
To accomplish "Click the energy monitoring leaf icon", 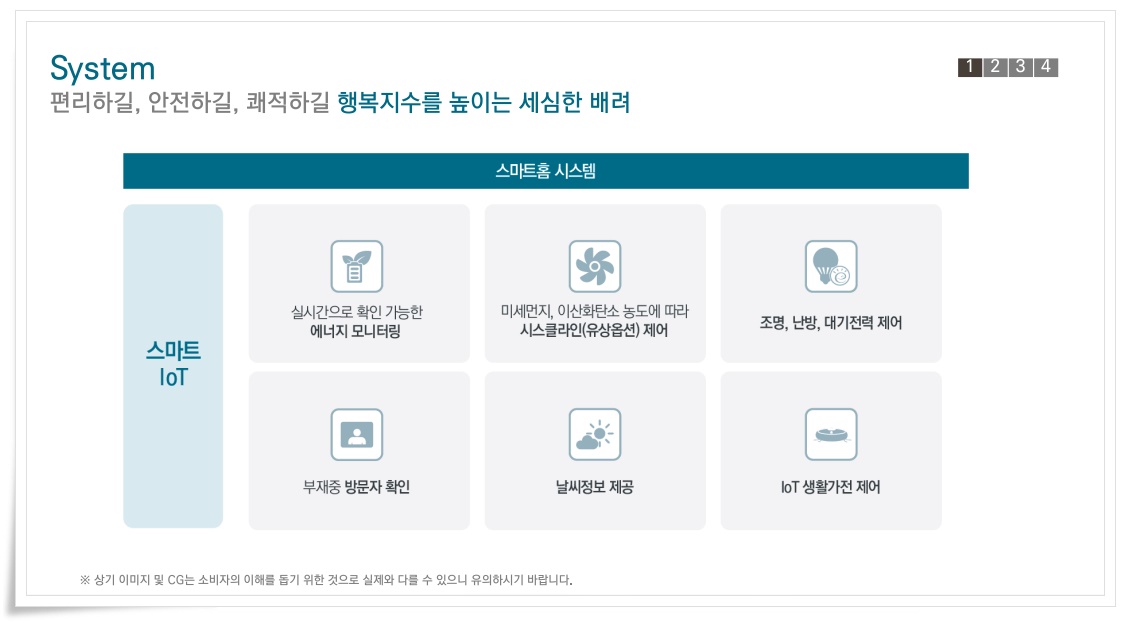I will [x=357, y=266].
